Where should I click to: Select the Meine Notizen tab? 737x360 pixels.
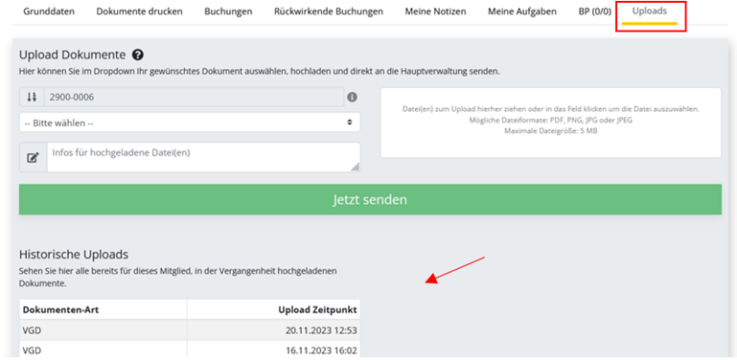tap(436, 11)
